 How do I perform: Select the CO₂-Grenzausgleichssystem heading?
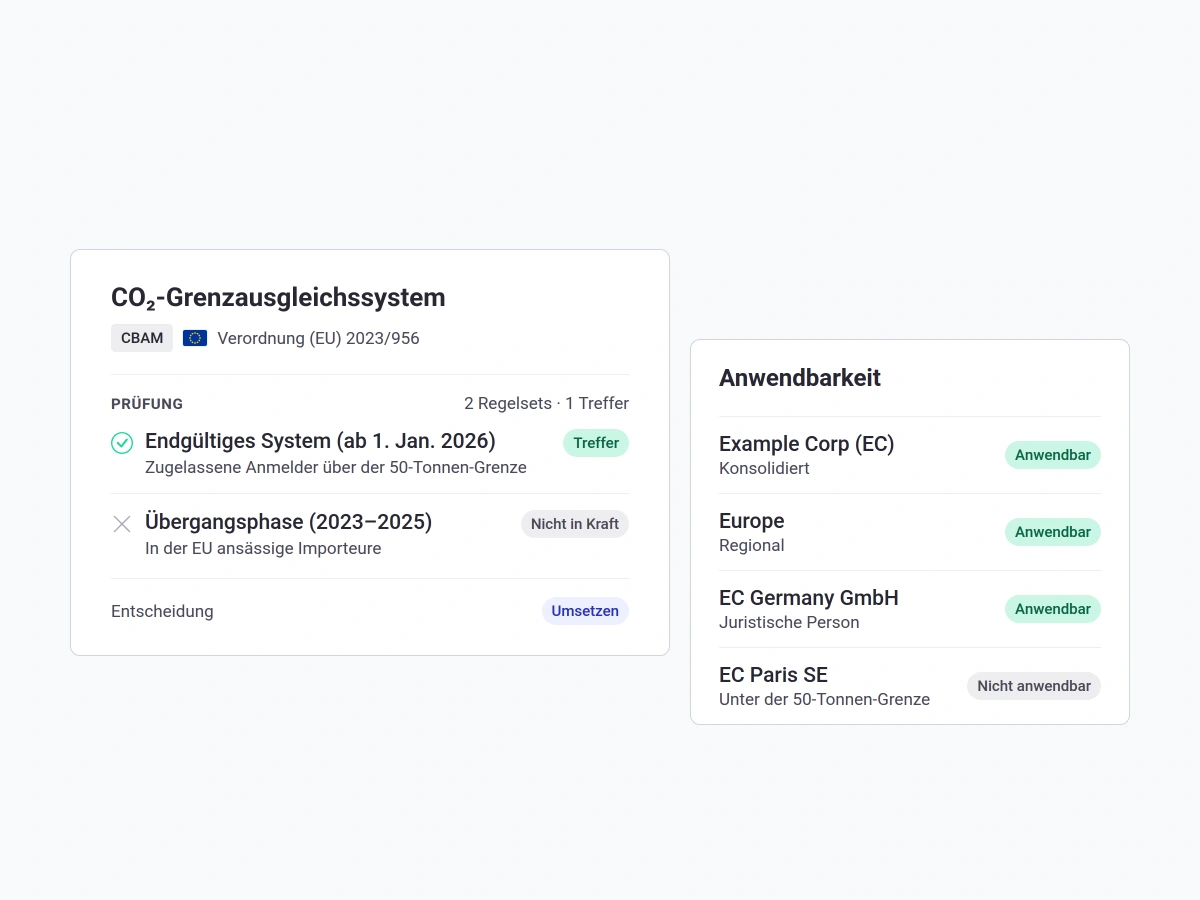point(278,297)
